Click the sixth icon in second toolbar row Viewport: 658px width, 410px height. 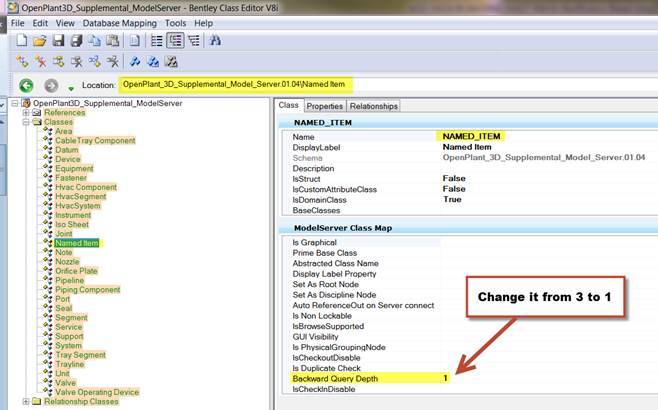tap(112, 62)
